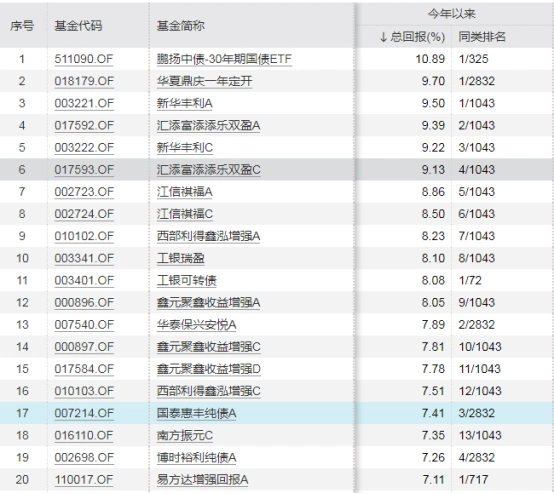Open fund code 003221.OF link

click(84, 103)
